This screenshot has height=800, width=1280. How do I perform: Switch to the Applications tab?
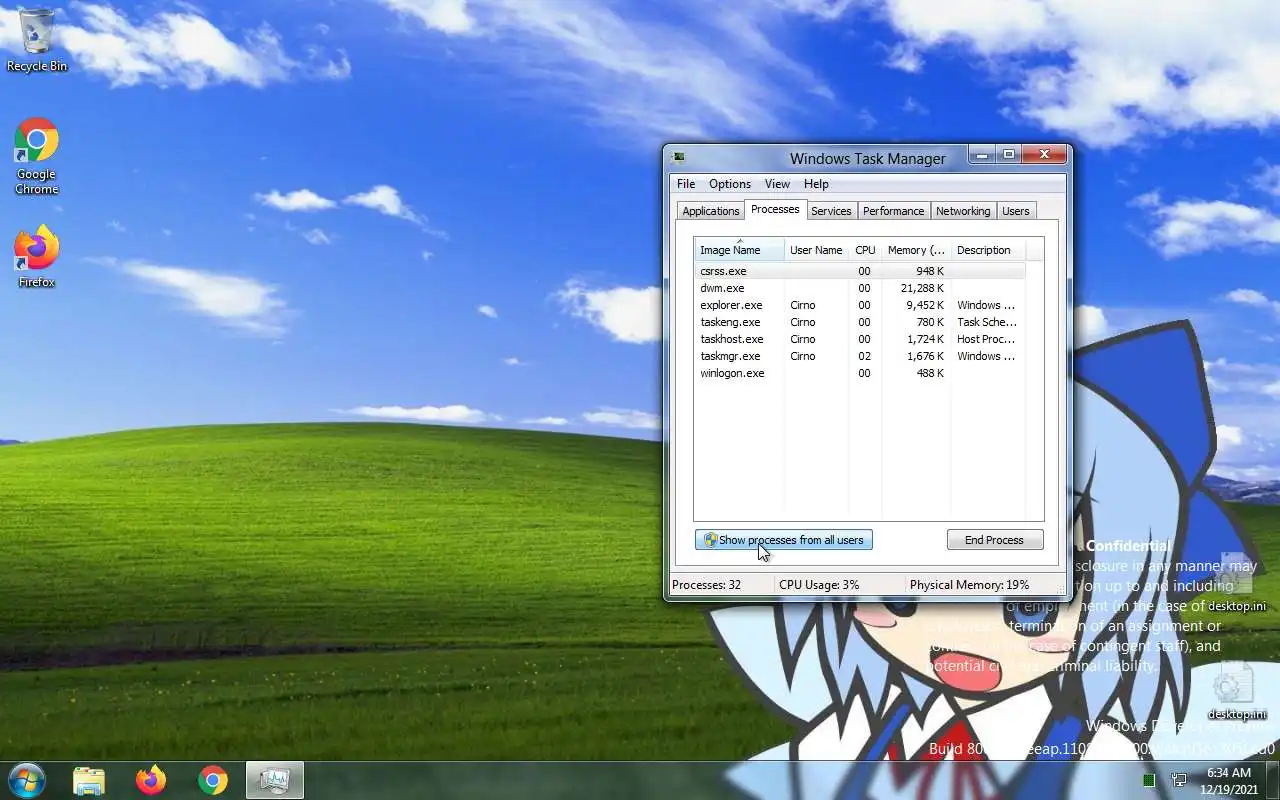click(x=710, y=211)
